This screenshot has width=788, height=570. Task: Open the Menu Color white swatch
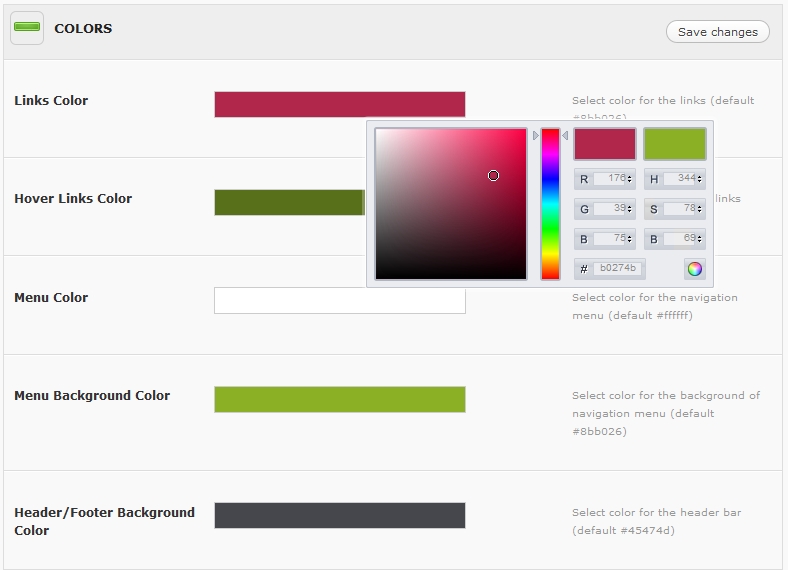click(x=339, y=301)
